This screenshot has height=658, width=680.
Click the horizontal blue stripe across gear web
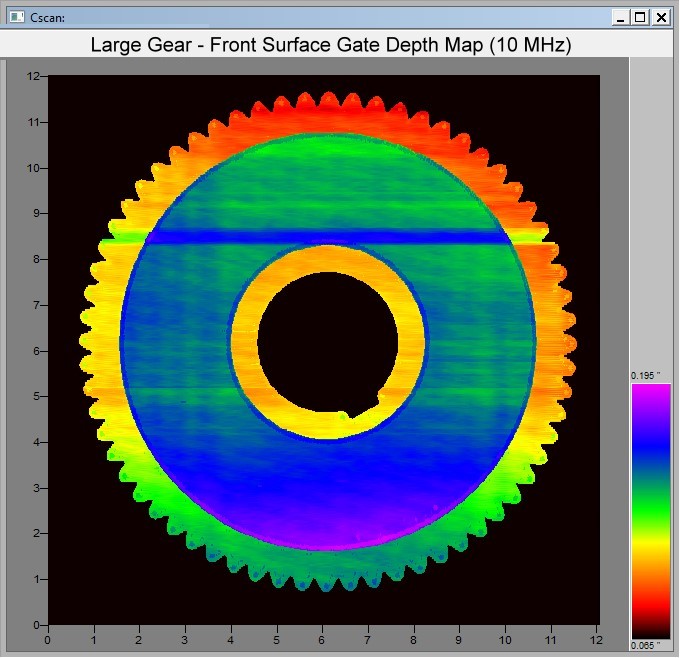(x=327, y=236)
